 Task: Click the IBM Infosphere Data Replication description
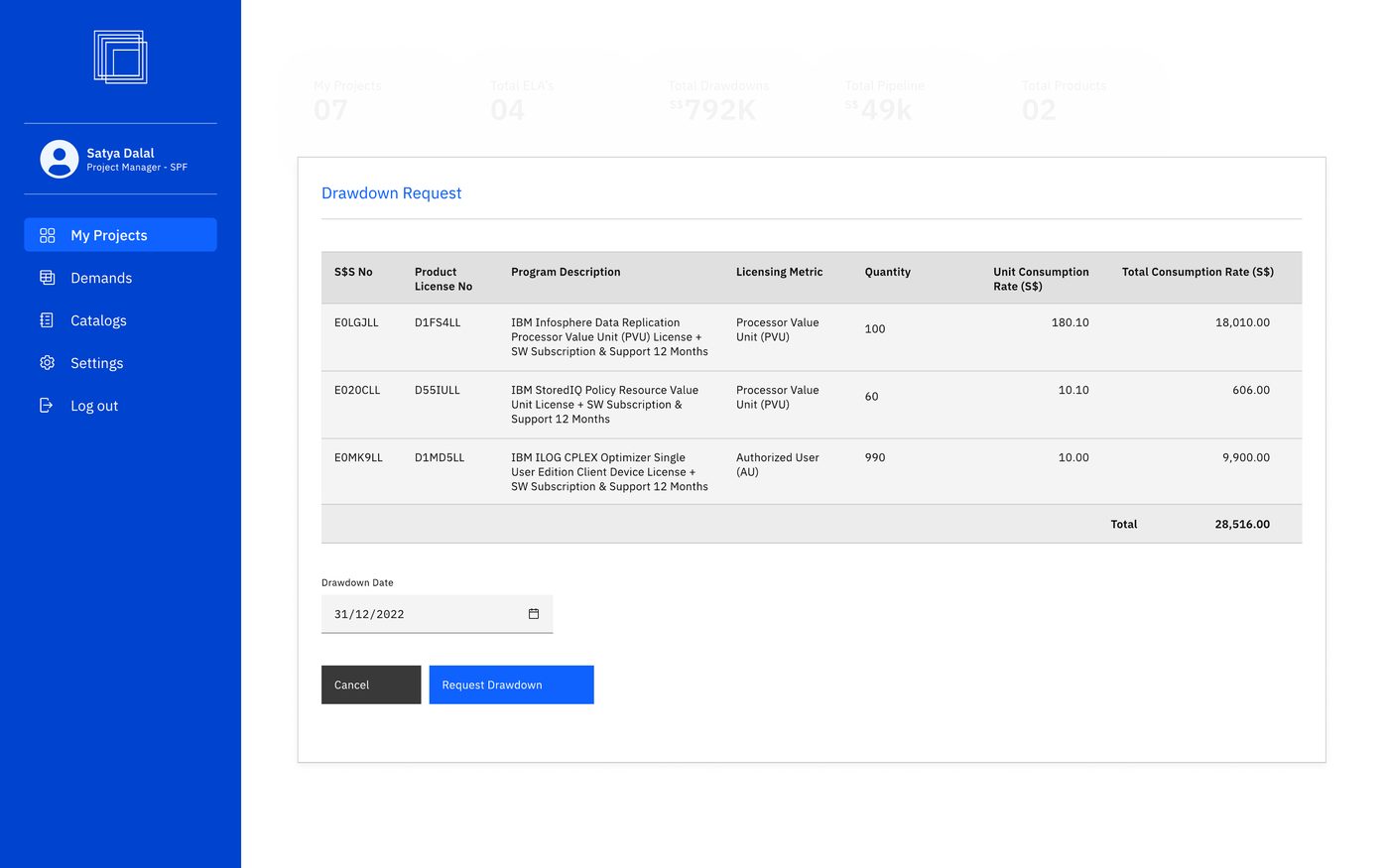click(x=610, y=337)
